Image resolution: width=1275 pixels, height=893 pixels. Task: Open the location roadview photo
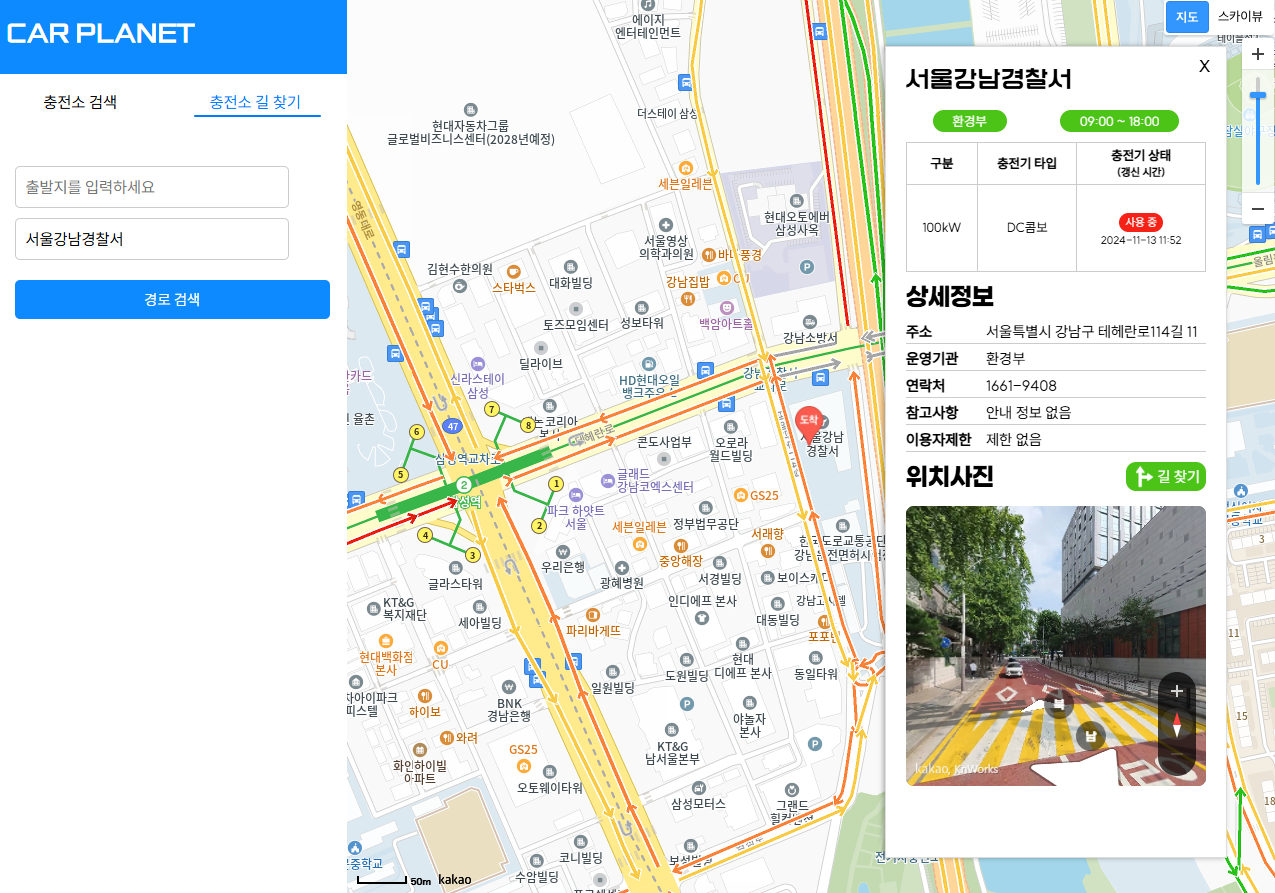tap(1055, 646)
